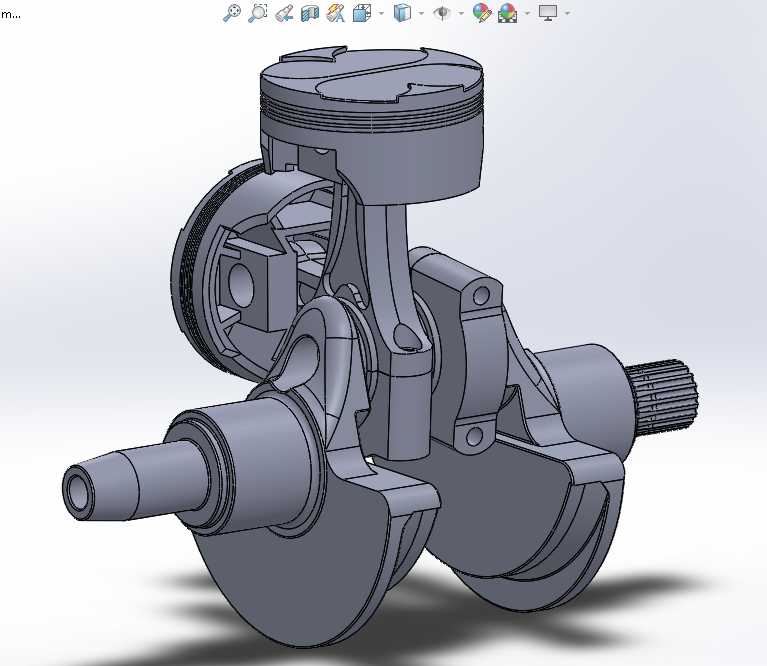Expand the View Settings dropdown arrow

tap(567, 13)
